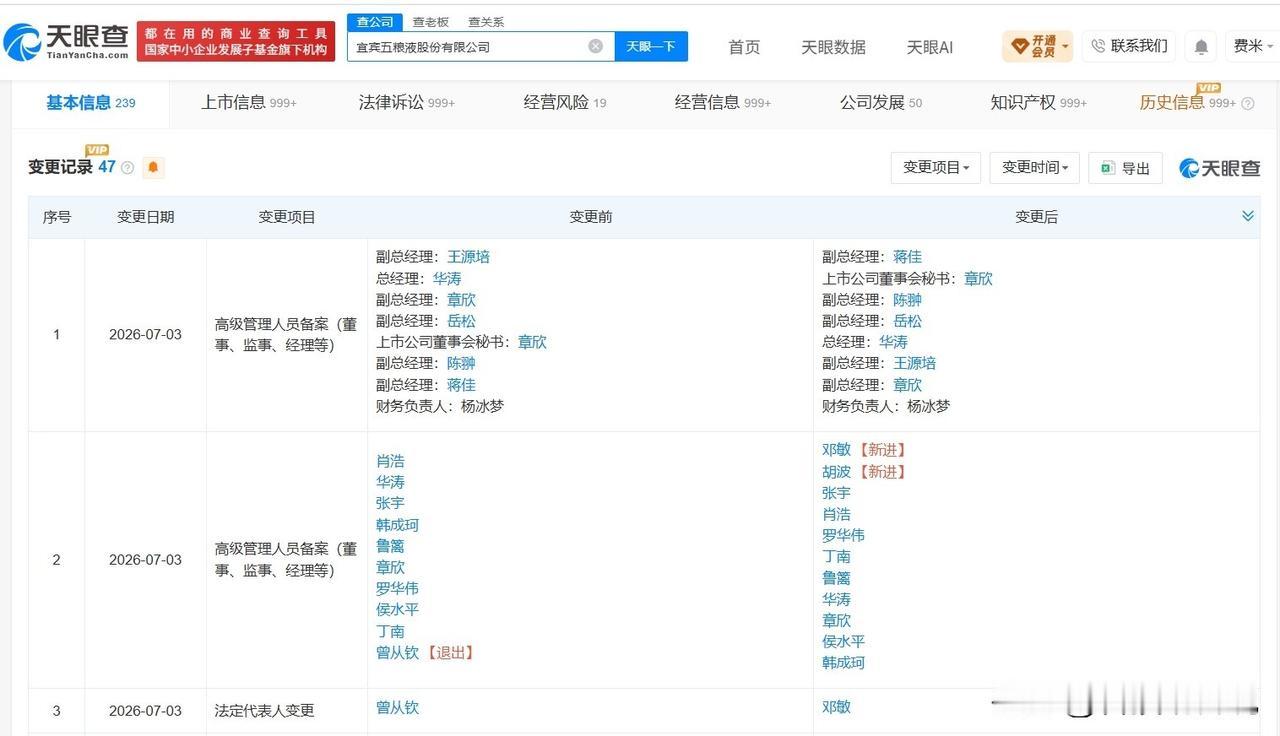This screenshot has height=736, width=1280.
Task: Open 岳松 link in the 变更前 column
Action: coord(461,321)
